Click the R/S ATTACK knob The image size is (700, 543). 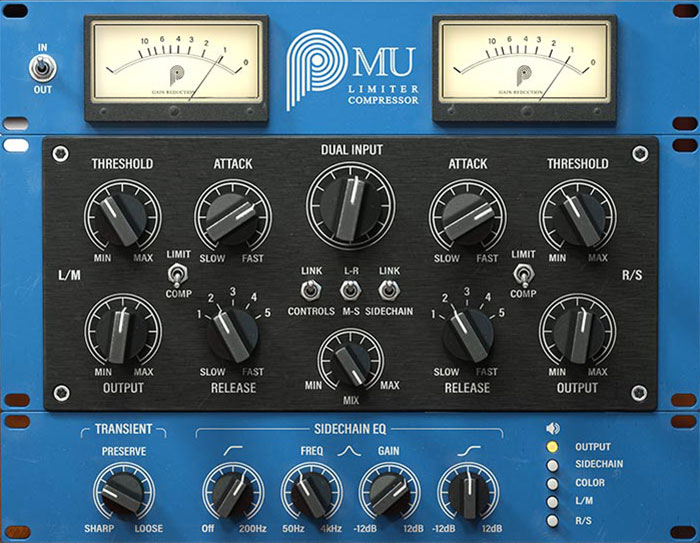467,217
